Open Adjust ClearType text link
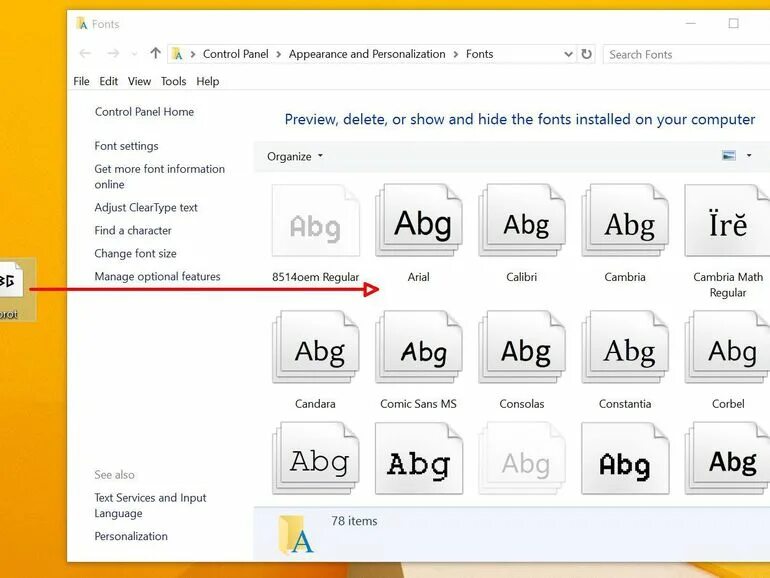Screen dimensions: 770x578 pyautogui.click(x=146, y=208)
